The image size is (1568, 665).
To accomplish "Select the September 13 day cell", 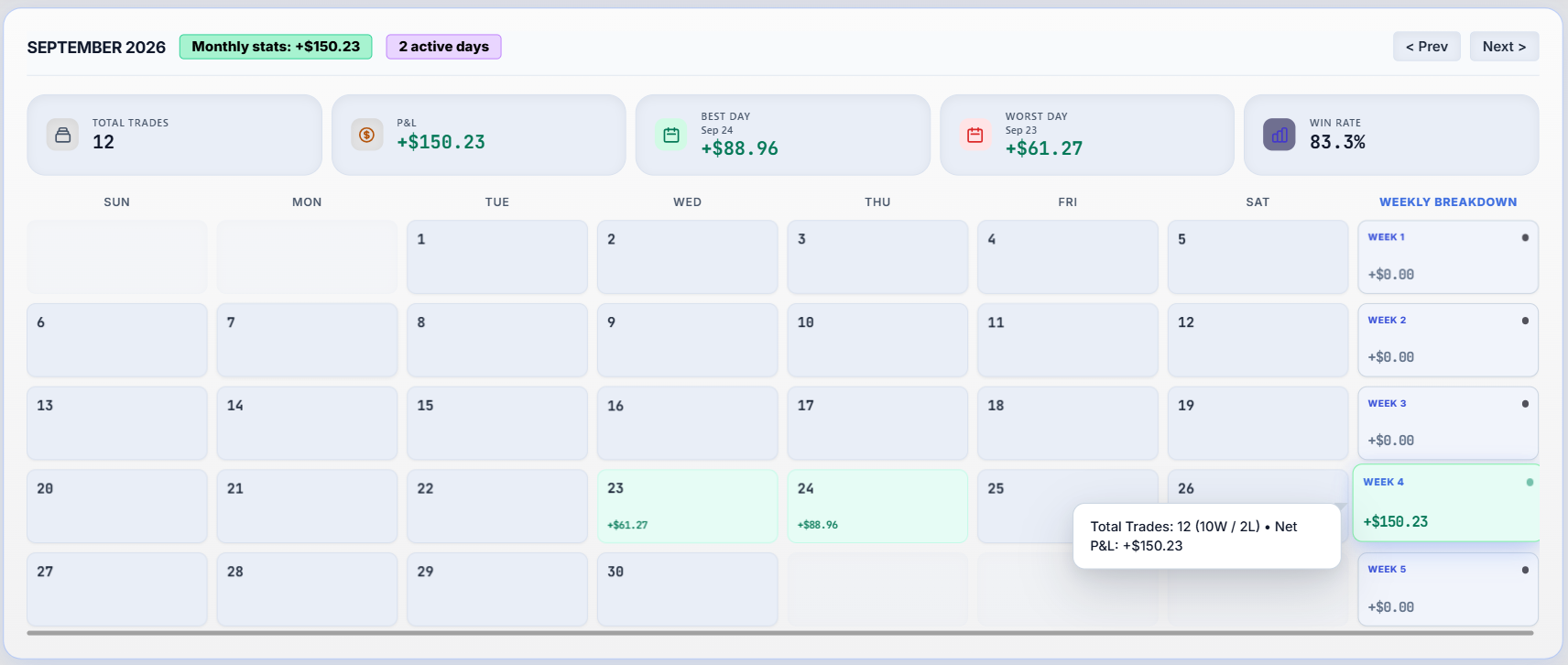I will coord(117,423).
